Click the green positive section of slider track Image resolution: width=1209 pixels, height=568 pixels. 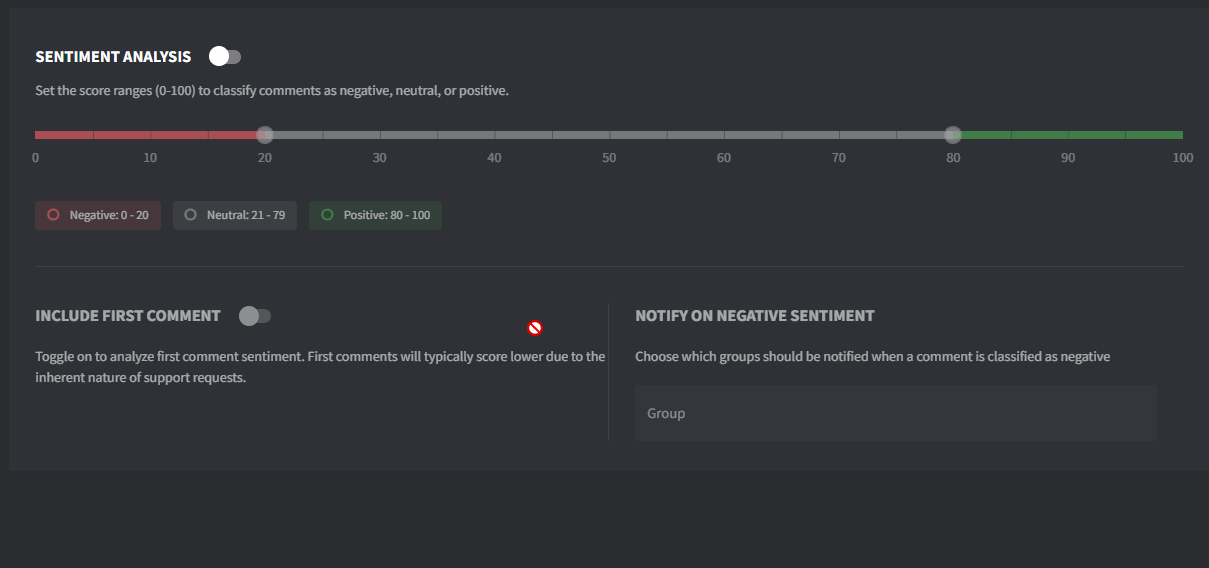(x=1070, y=135)
